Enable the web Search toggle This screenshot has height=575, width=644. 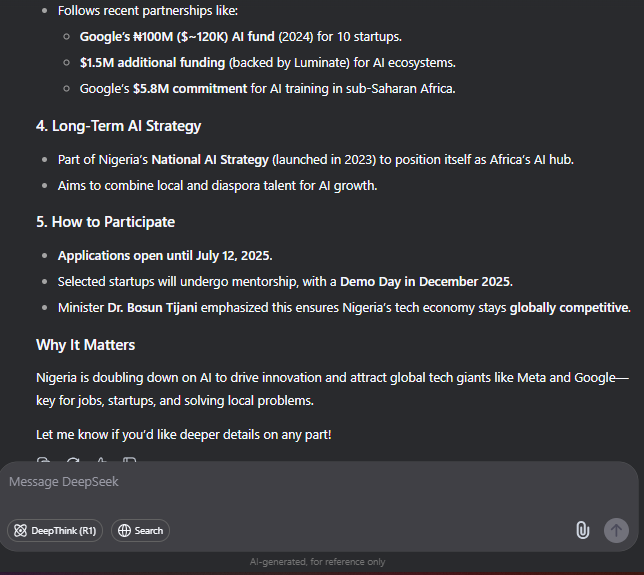pyautogui.click(x=140, y=531)
